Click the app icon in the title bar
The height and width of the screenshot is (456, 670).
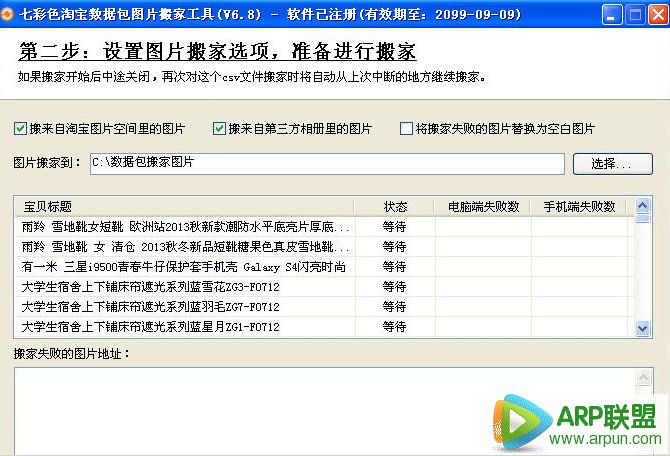coord(7,15)
